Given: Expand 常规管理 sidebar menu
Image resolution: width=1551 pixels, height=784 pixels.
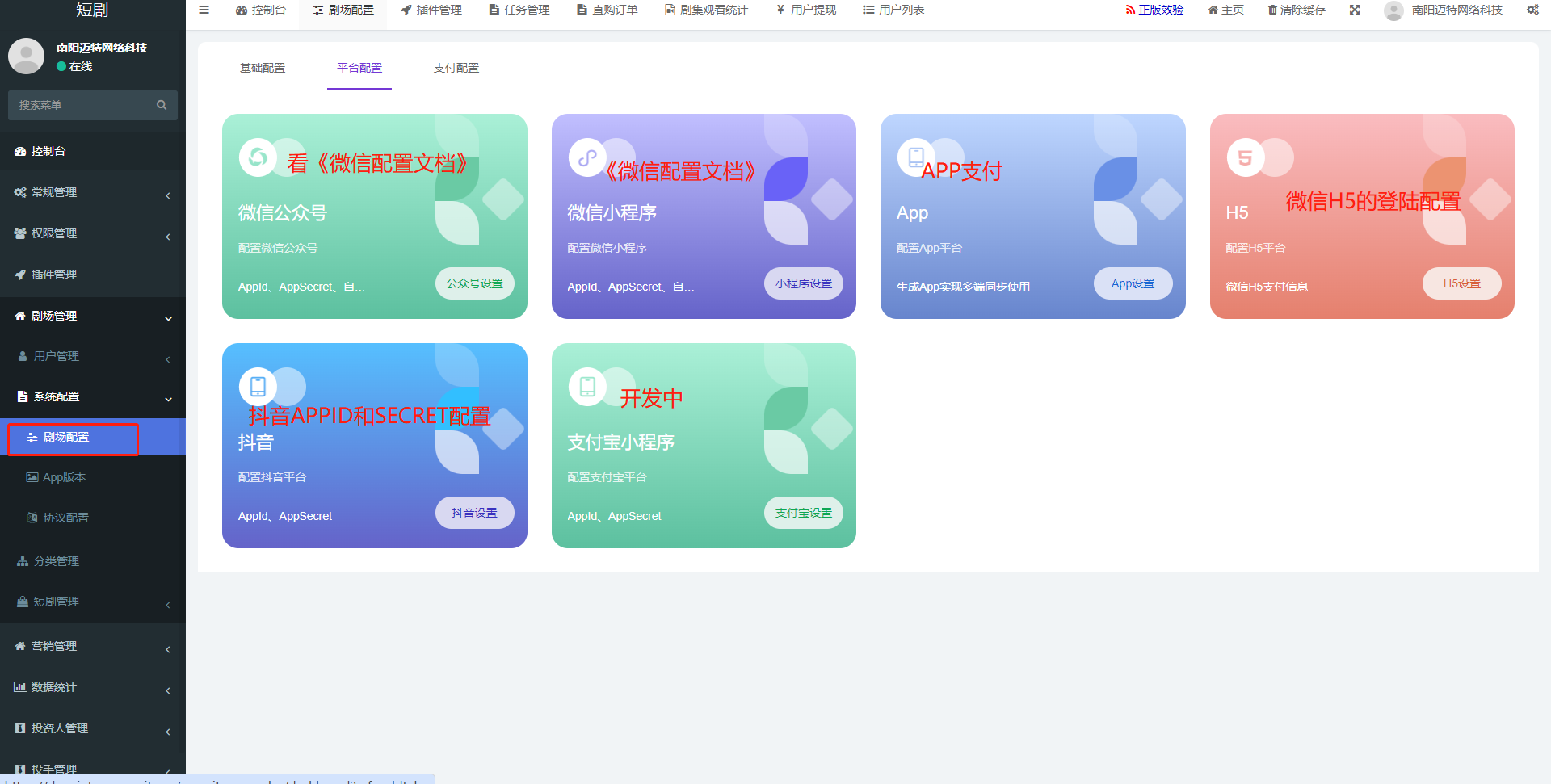Looking at the screenshot, I should [x=93, y=192].
